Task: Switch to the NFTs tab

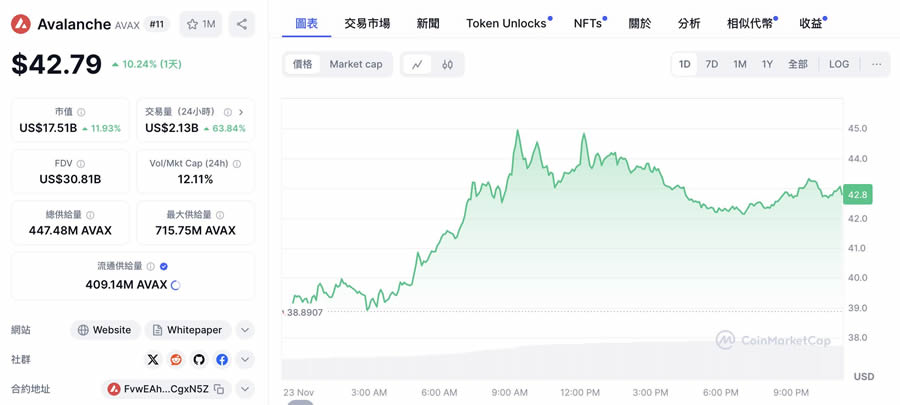Action: (x=588, y=23)
